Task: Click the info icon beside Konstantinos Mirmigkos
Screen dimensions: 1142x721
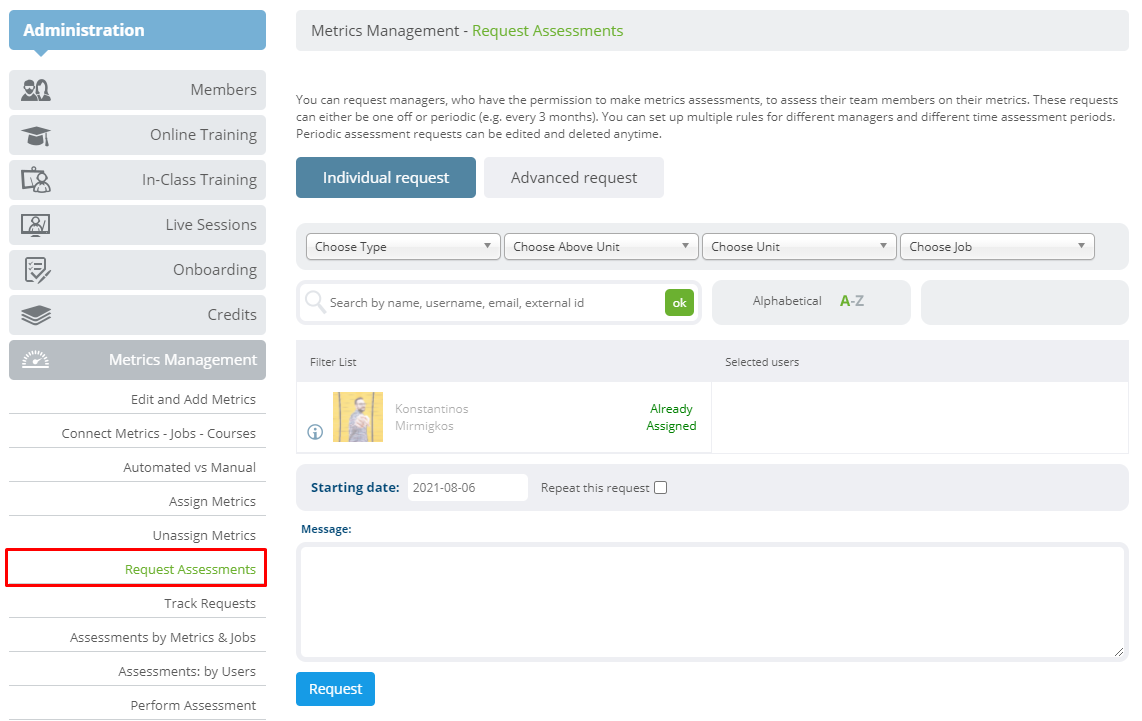Action: pos(315,432)
